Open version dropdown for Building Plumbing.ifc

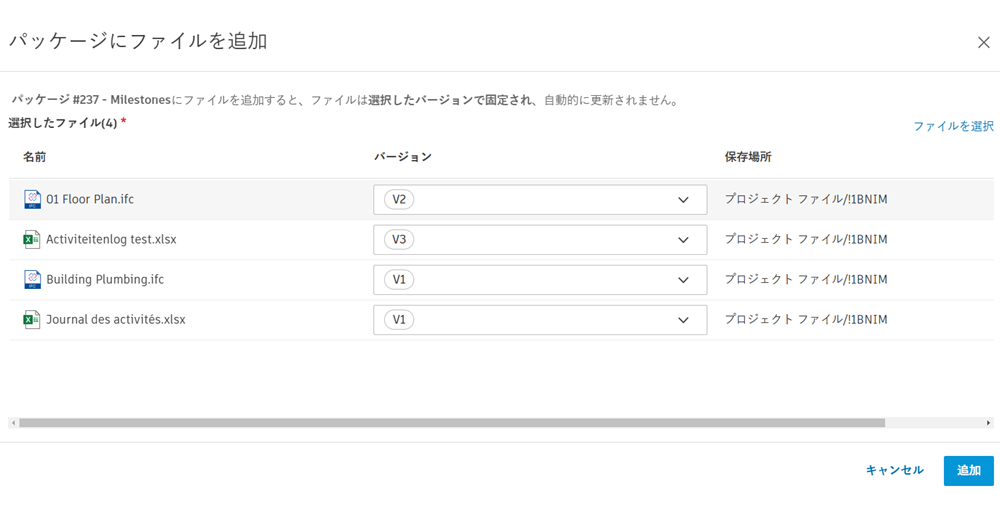tap(540, 280)
